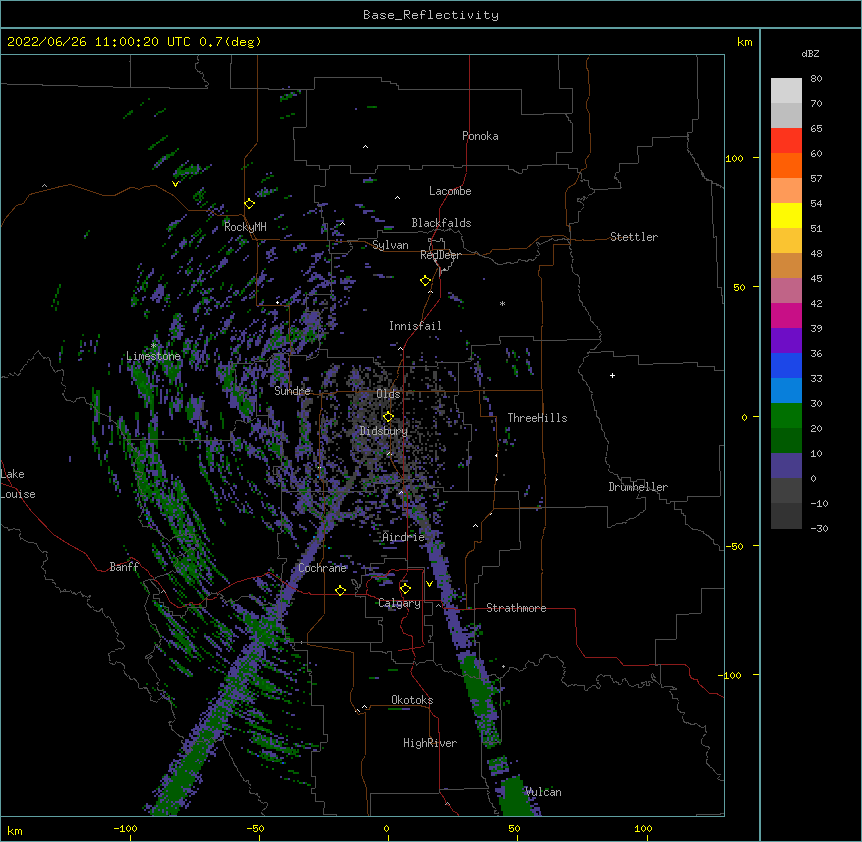
Task: Select the Sundre label
Action: click(x=292, y=391)
